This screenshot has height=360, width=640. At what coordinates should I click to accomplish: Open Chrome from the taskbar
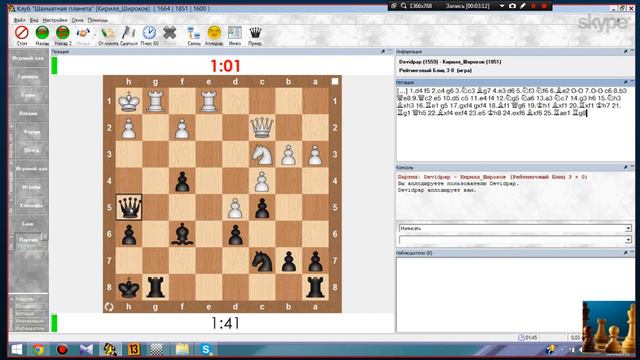pos(38,349)
